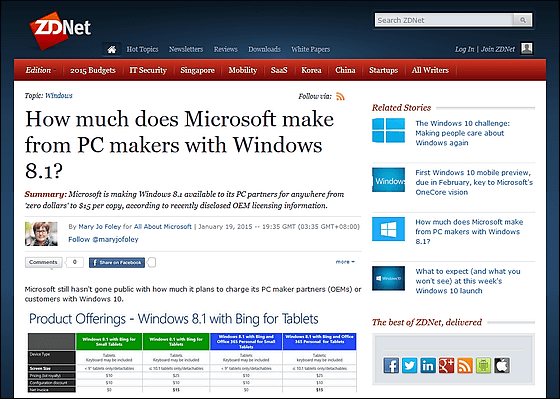The image size is (560, 399).
Task: Open the Hot Topics menu
Action: pos(142,49)
